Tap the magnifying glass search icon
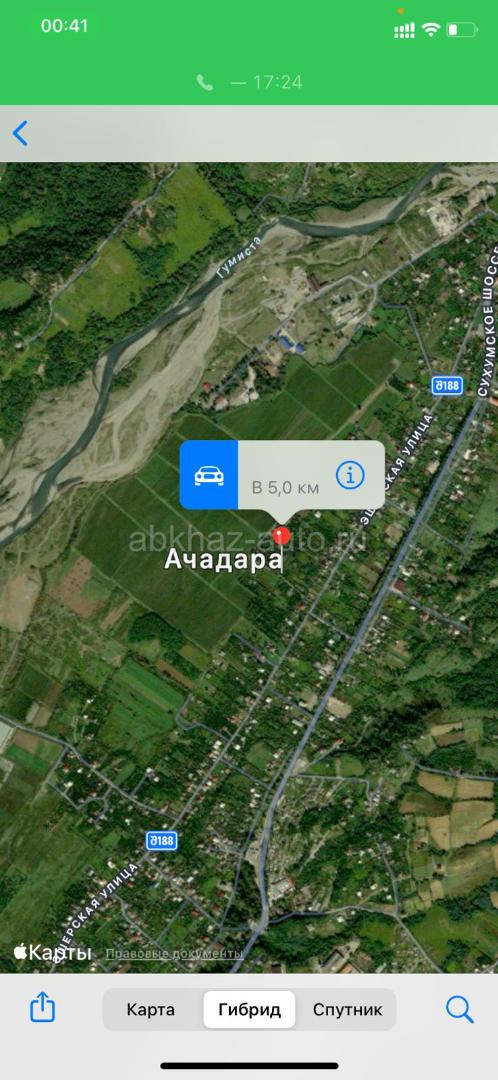This screenshot has width=498, height=1080. (459, 1010)
